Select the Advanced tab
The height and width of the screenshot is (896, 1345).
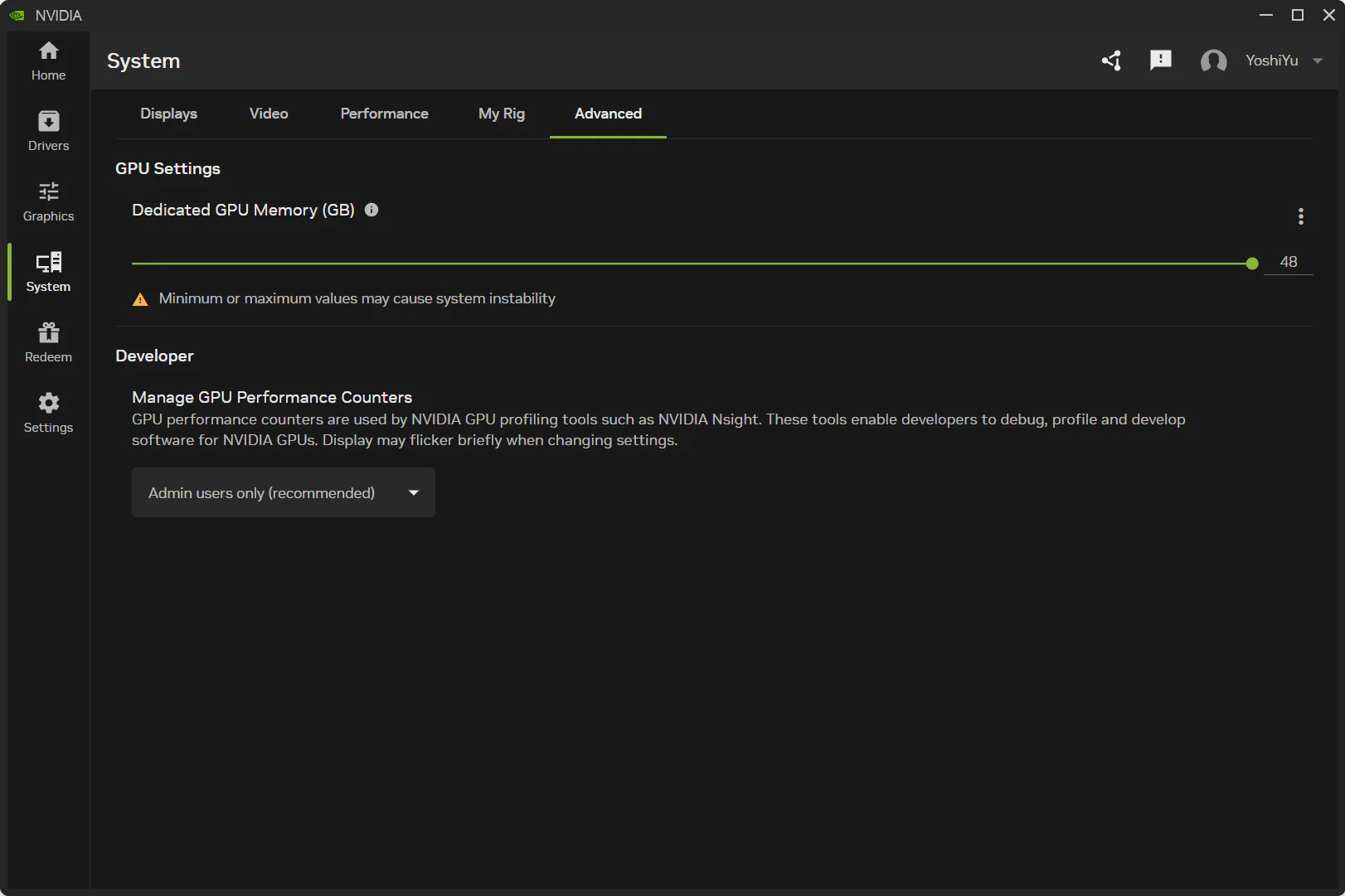click(x=608, y=114)
